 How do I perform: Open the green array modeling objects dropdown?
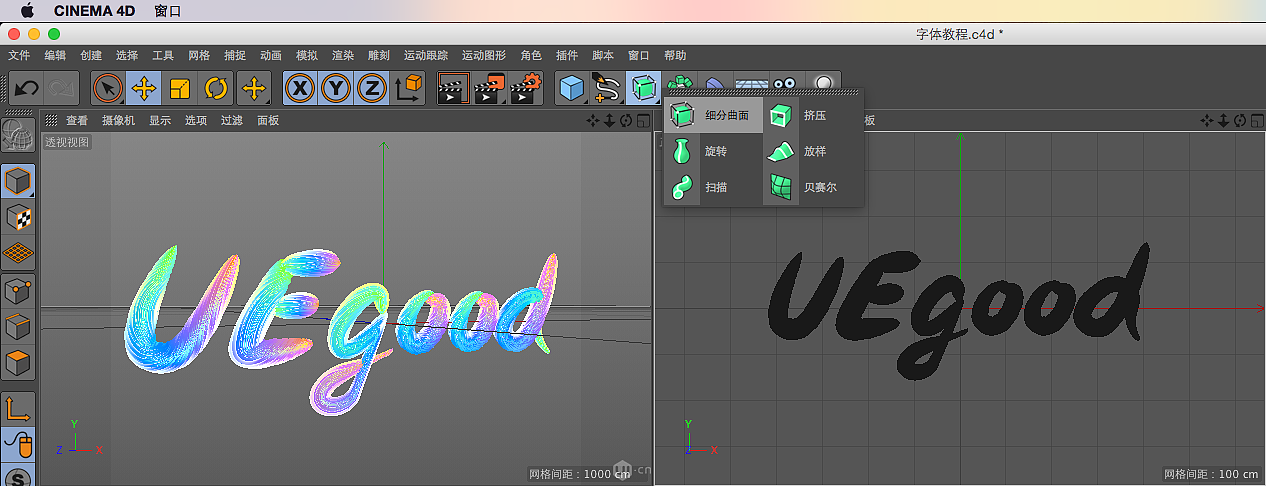point(680,82)
